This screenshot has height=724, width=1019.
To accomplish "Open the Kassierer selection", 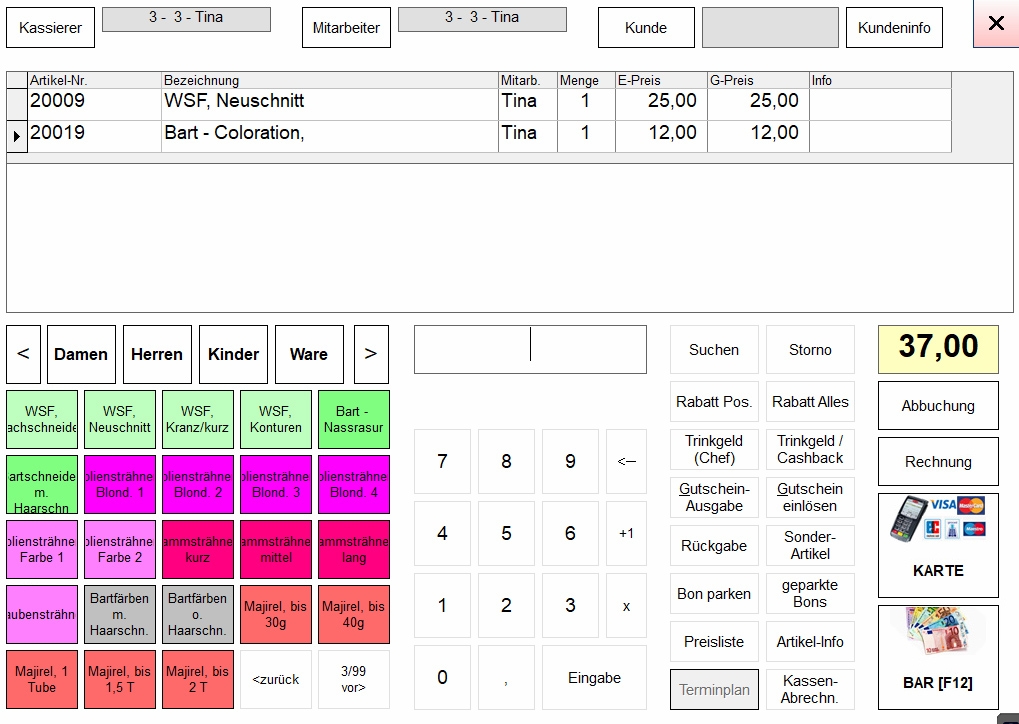I will pos(50,28).
